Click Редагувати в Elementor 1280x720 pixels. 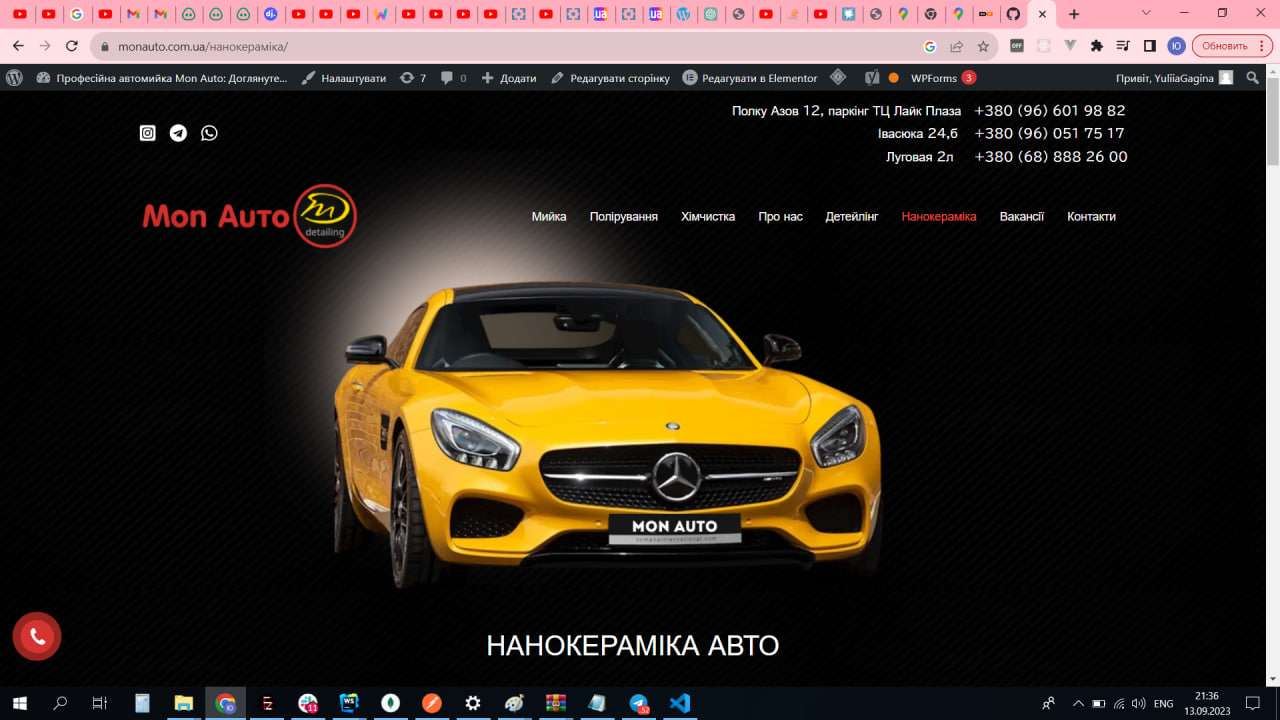750,78
